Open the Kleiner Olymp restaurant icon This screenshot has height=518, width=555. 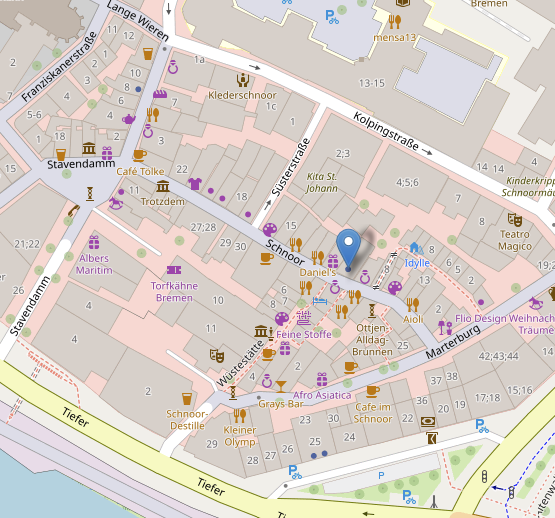pos(240,415)
